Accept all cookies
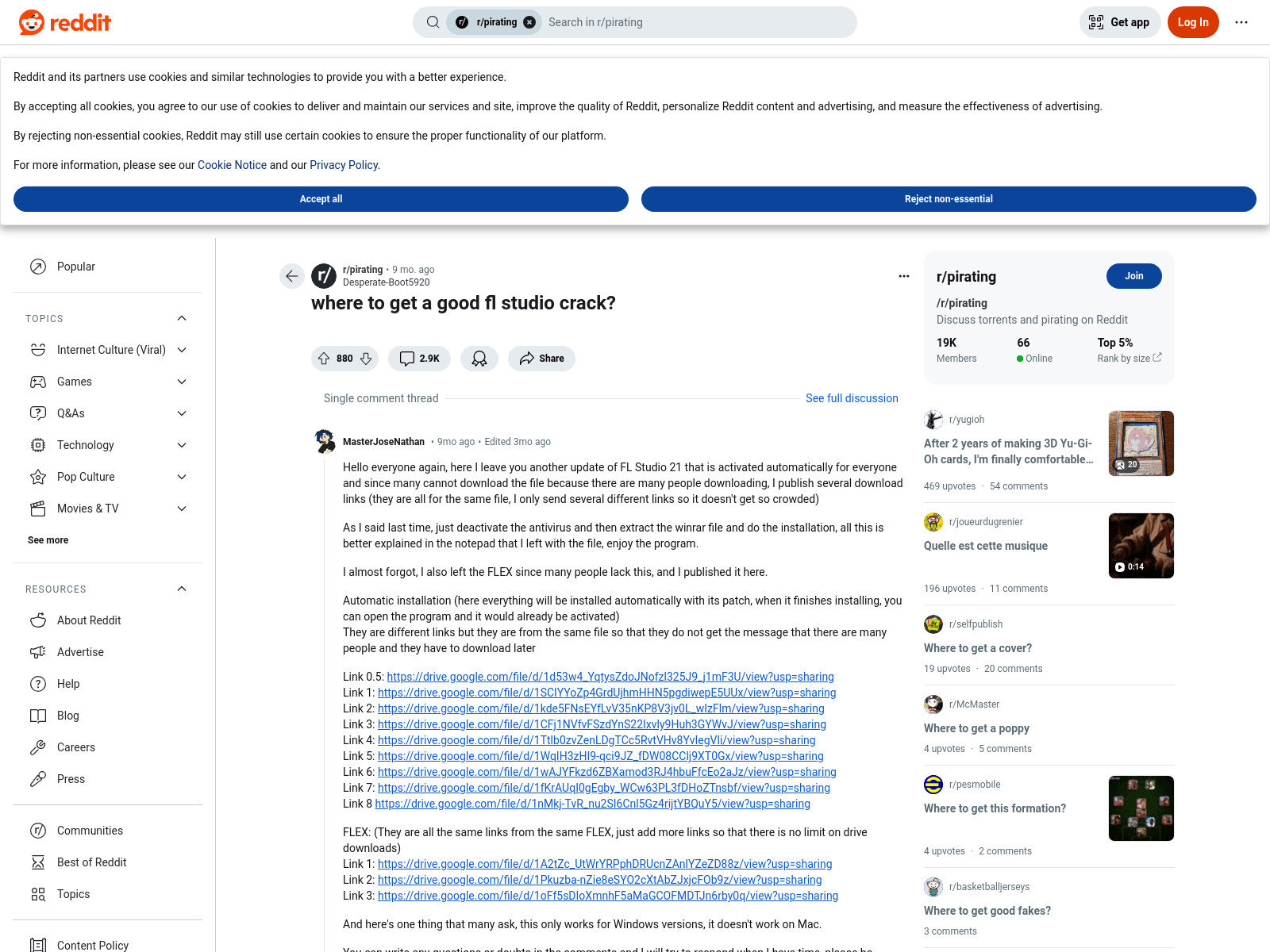Image resolution: width=1270 pixels, height=952 pixels. (x=321, y=199)
